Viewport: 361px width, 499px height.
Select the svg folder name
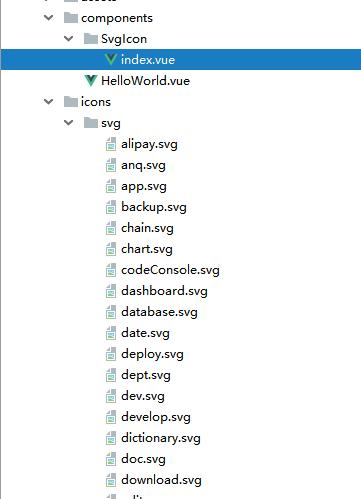[111, 124]
